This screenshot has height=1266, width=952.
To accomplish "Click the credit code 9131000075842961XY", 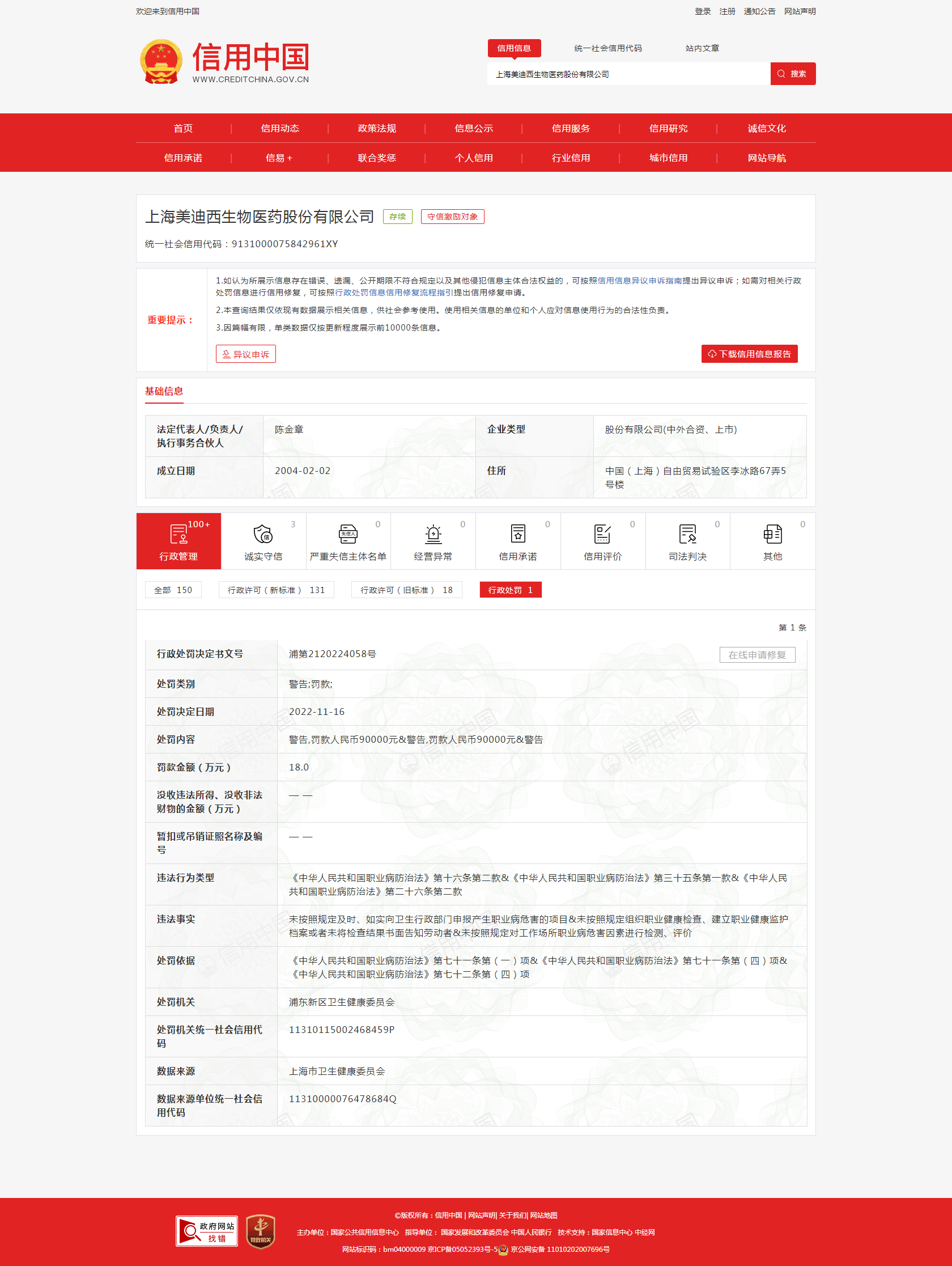I will pyautogui.click(x=285, y=244).
